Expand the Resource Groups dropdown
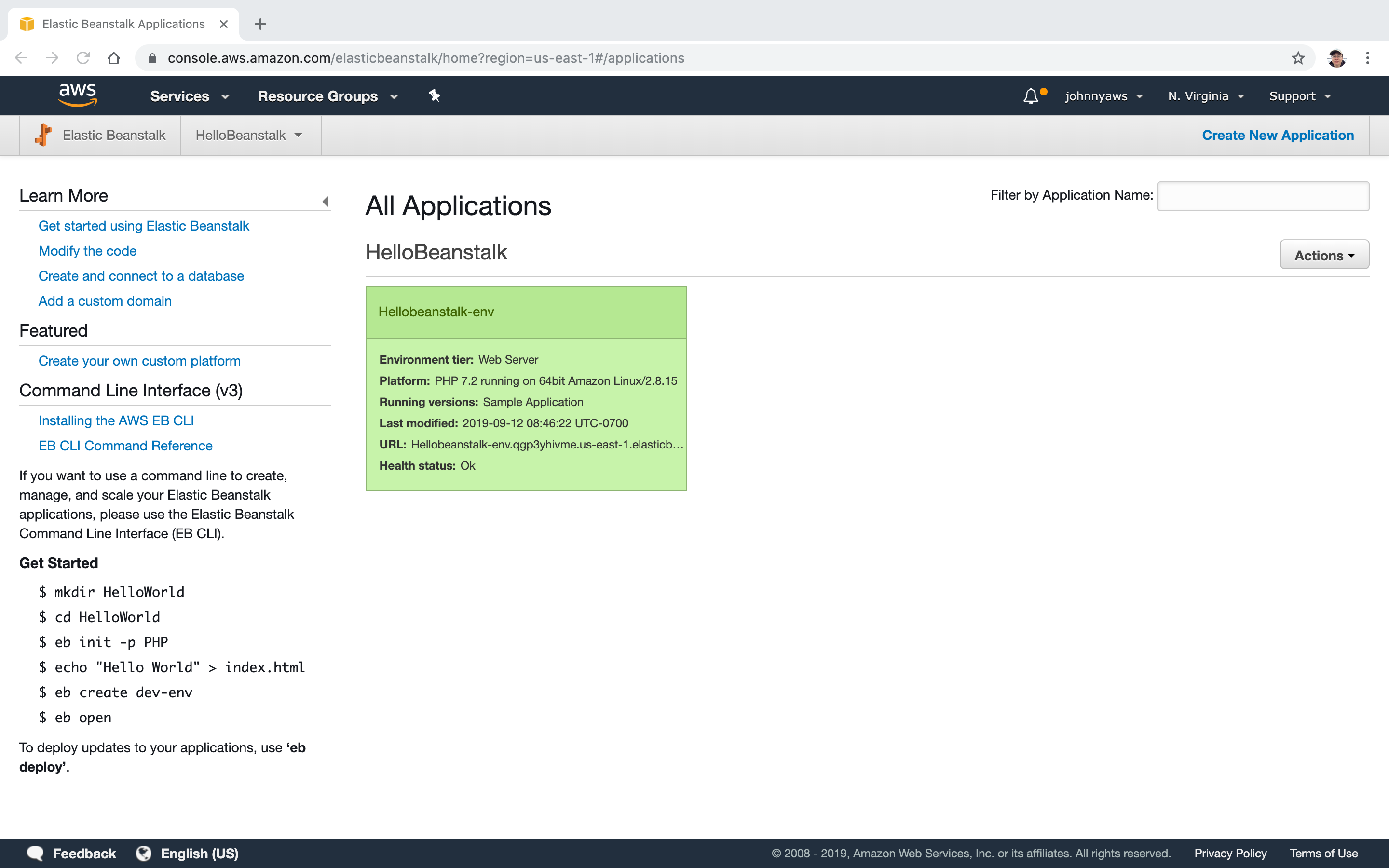The image size is (1389, 868). 328,96
